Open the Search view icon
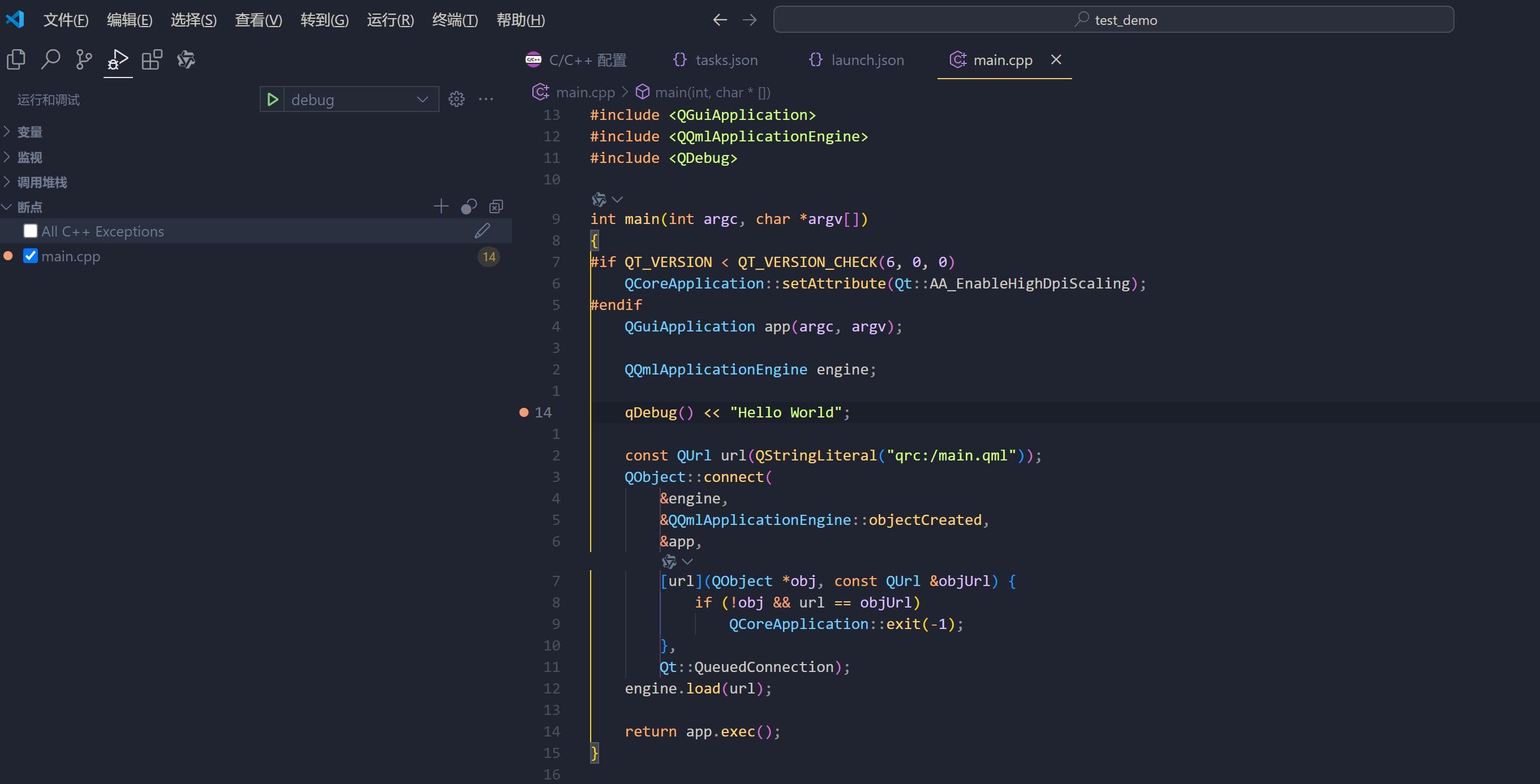This screenshot has height=784, width=1540. coord(50,59)
